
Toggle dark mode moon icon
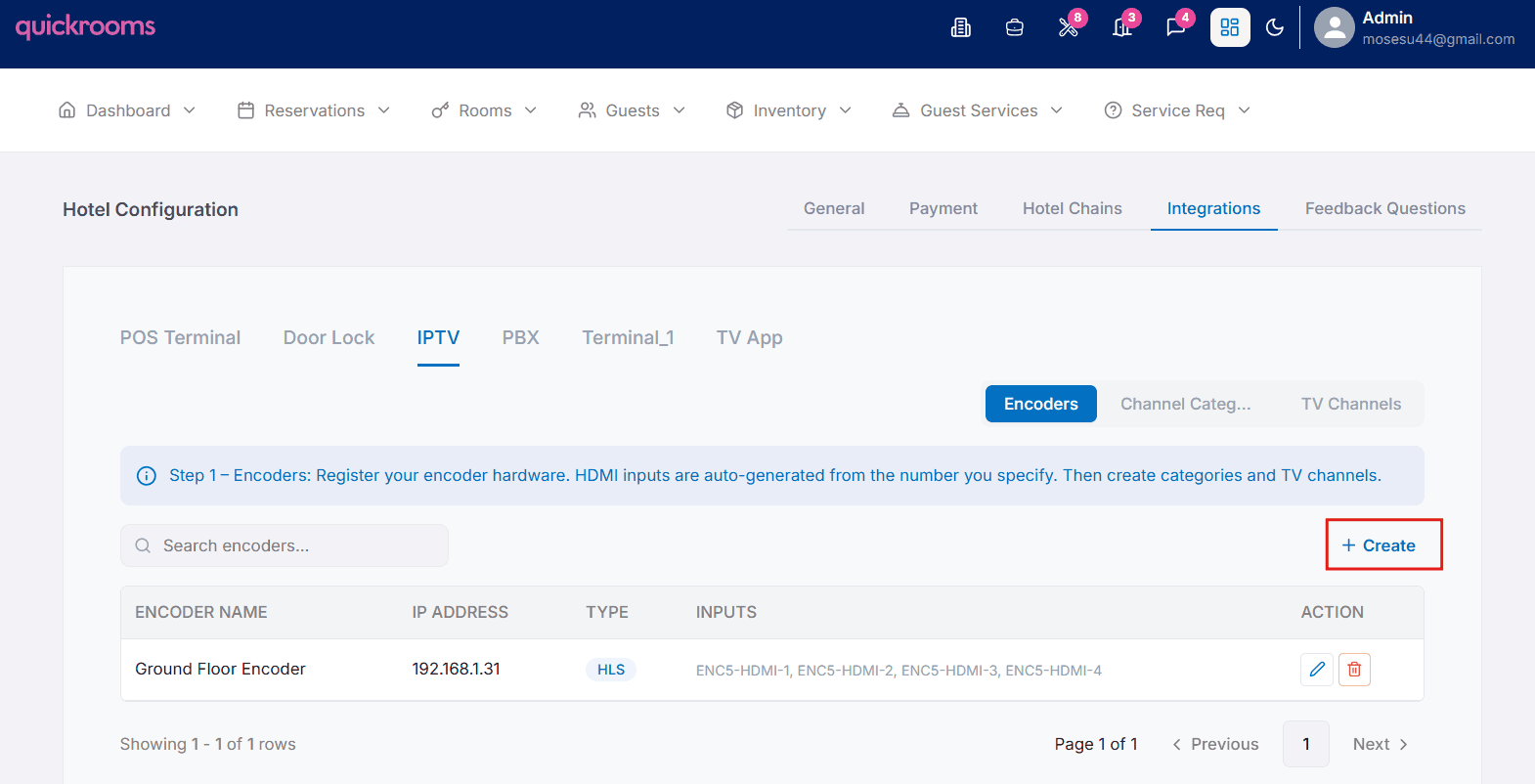tap(1275, 27)
